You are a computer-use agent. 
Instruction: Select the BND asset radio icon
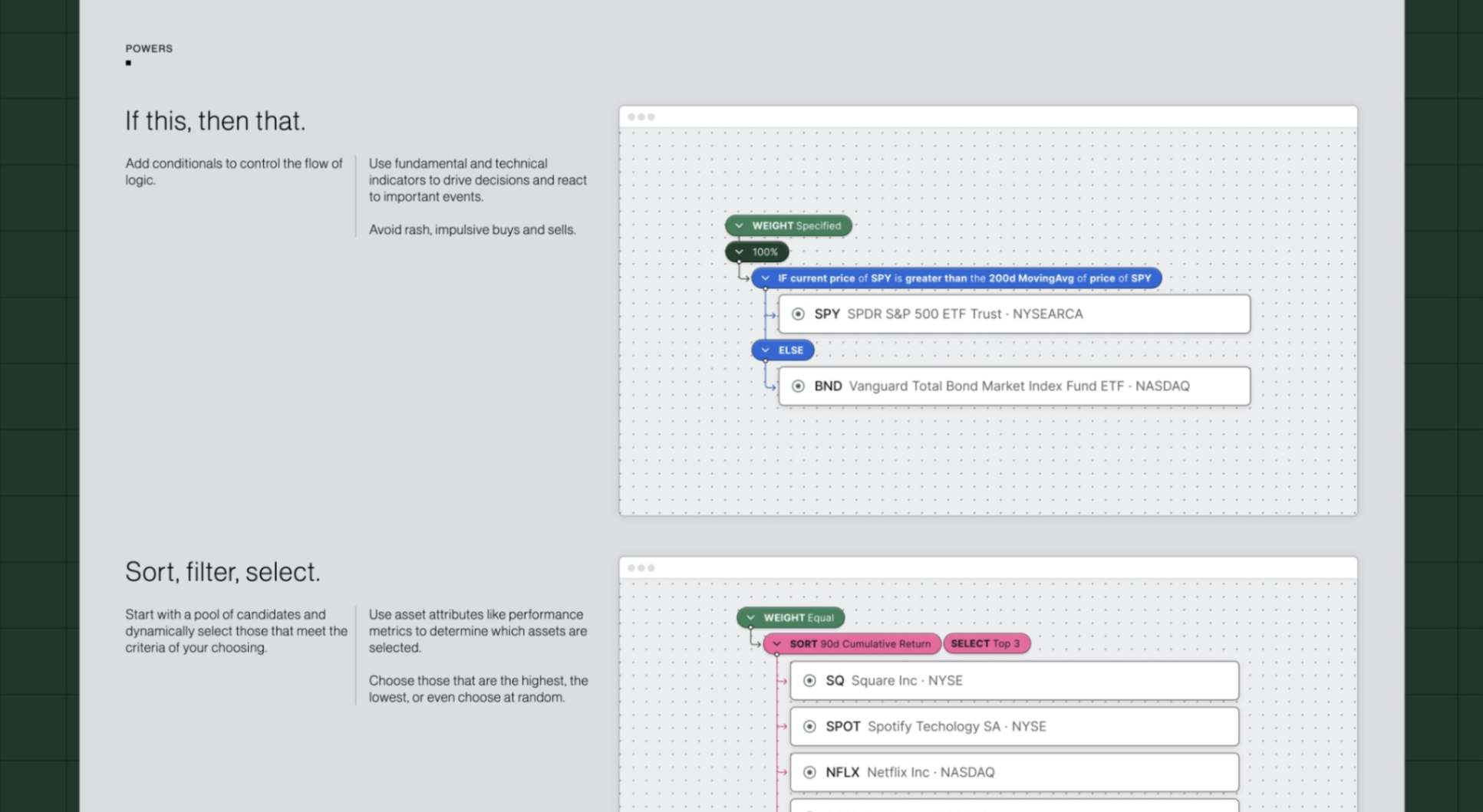pos(798,386)
